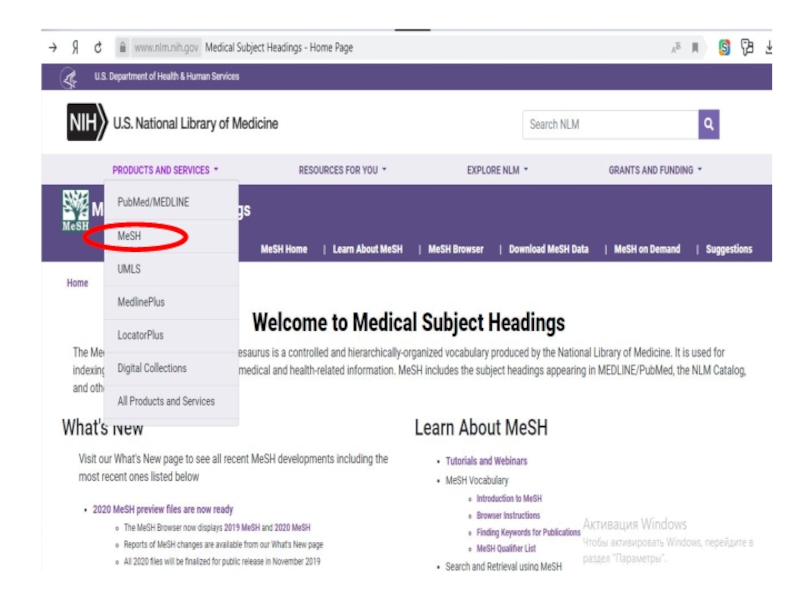Open the colorful S browser extension icon
Viewport: 800px width, 600px height.
coord(724,47)
